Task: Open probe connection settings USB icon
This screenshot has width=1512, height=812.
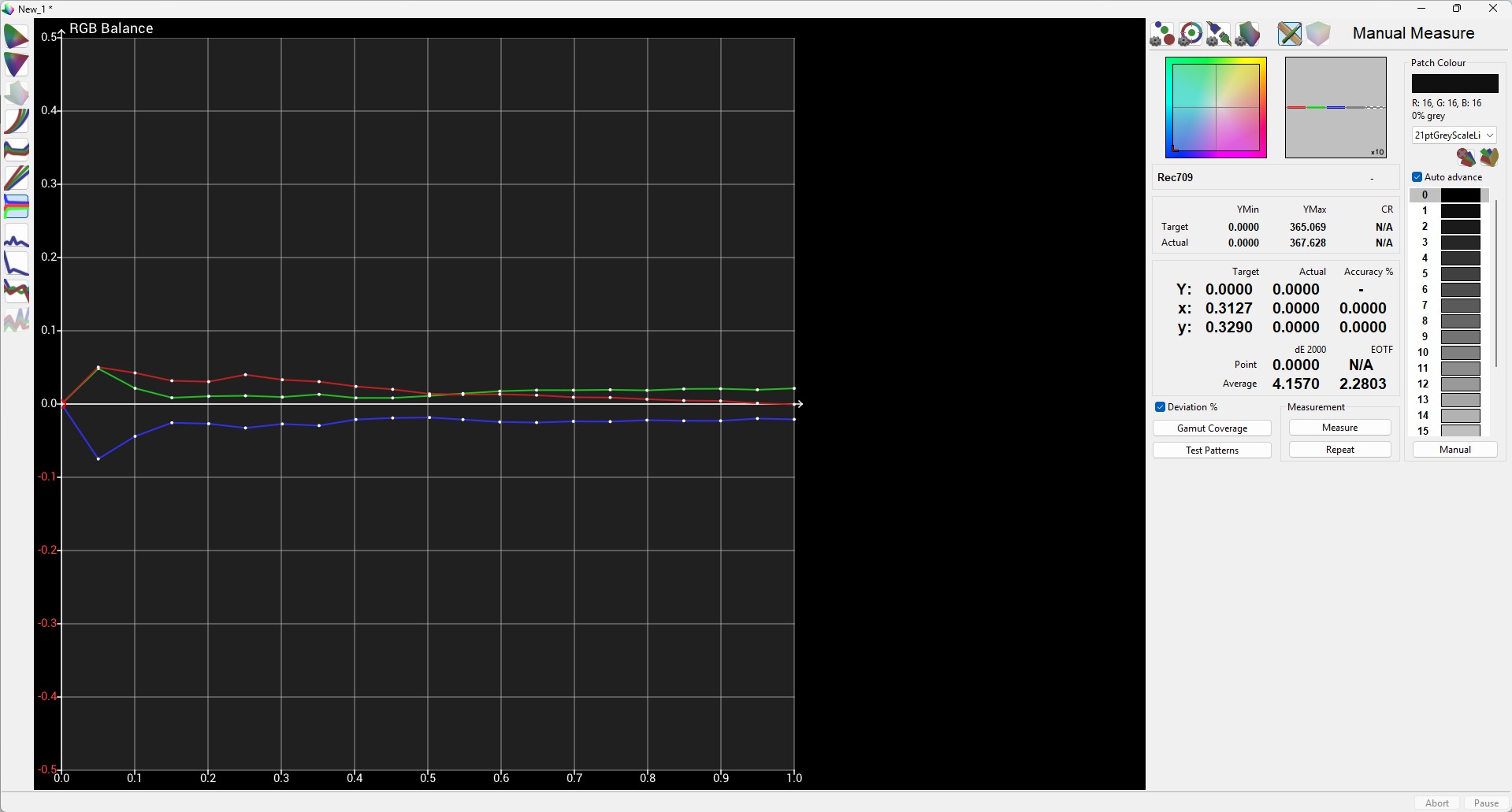Action: point(1219,34)
